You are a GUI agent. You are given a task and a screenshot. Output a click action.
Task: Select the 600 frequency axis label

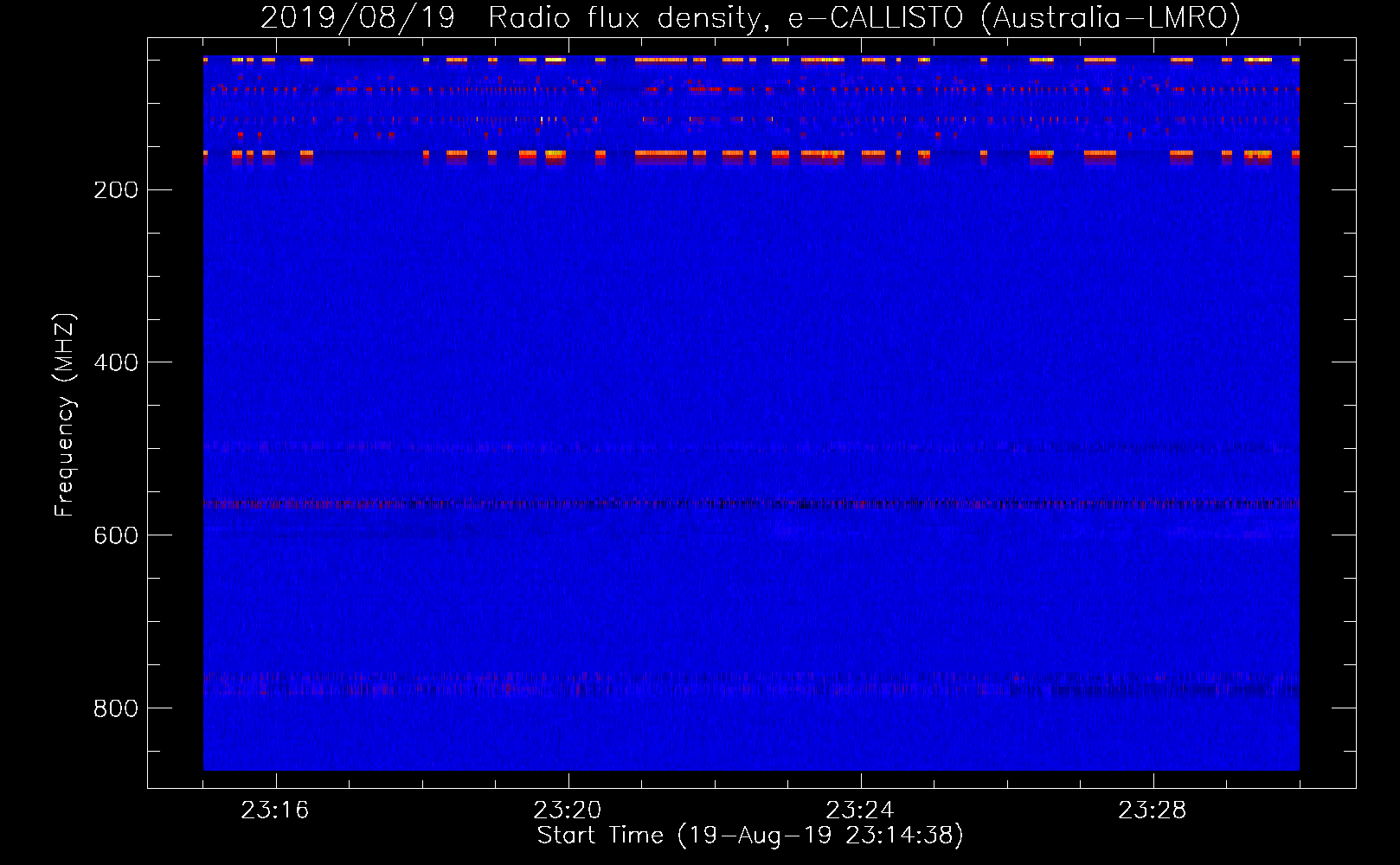point(116,535)
